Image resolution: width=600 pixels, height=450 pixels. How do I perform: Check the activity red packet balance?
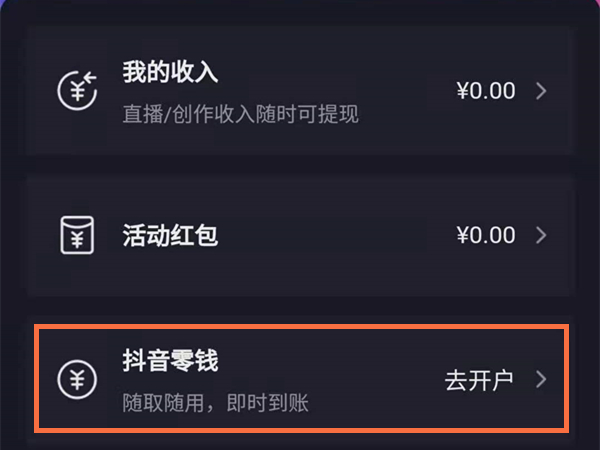point(485,235)
